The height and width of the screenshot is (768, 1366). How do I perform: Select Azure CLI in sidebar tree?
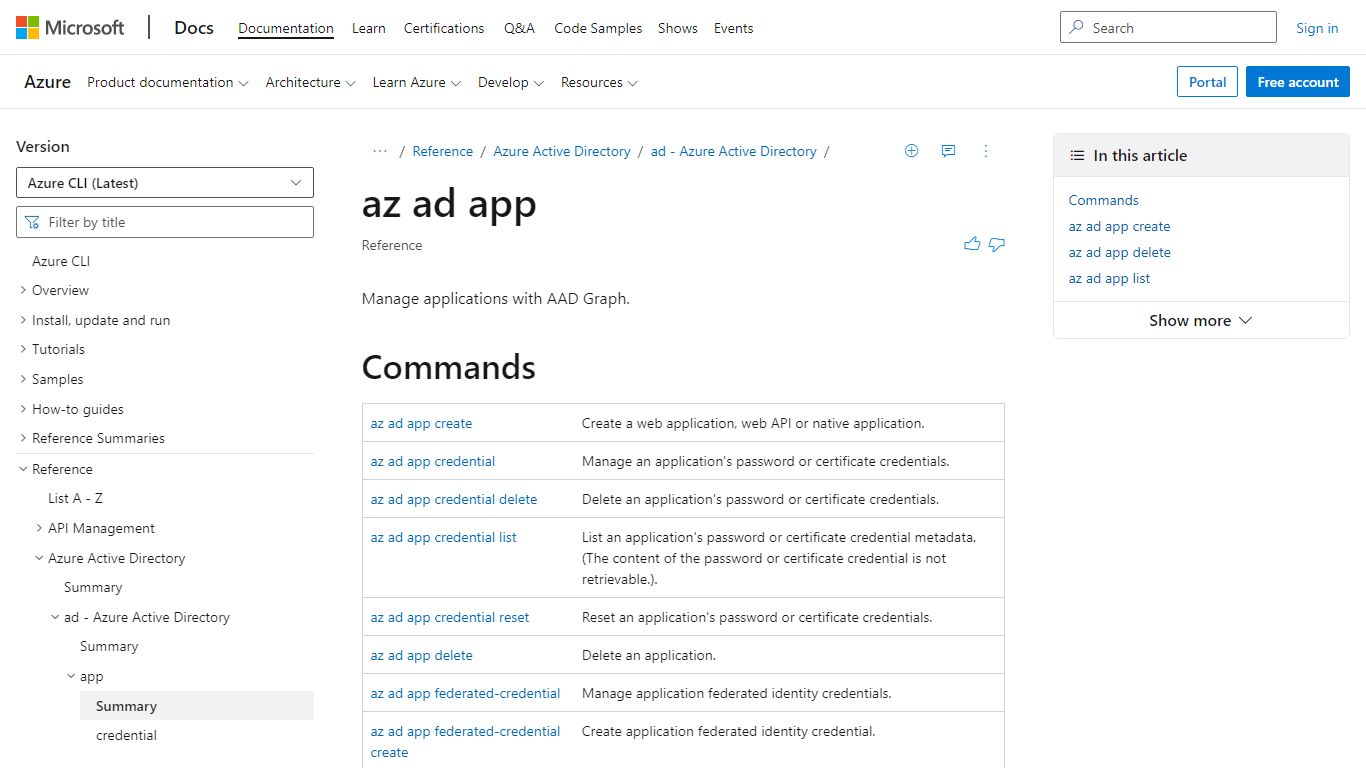point(61,261)
